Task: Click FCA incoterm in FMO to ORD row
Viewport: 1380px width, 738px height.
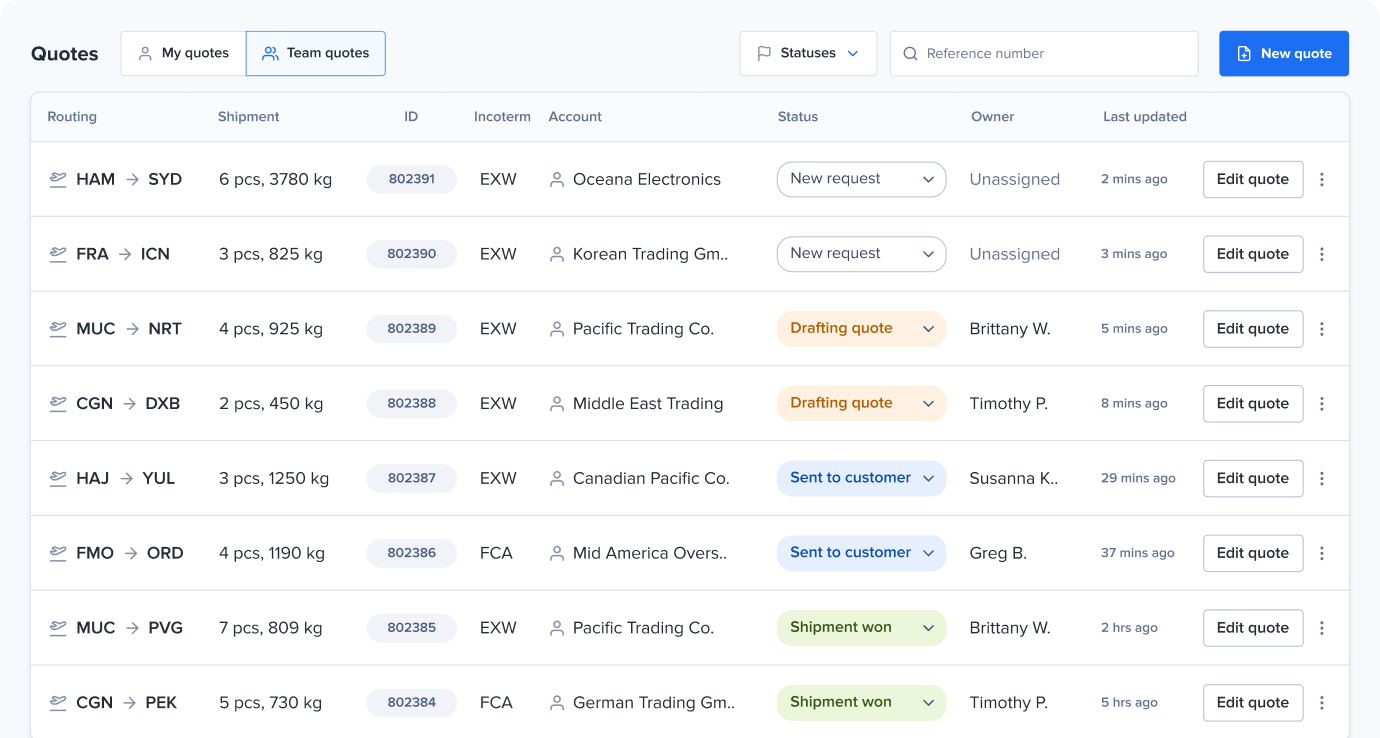Action: 496,553
